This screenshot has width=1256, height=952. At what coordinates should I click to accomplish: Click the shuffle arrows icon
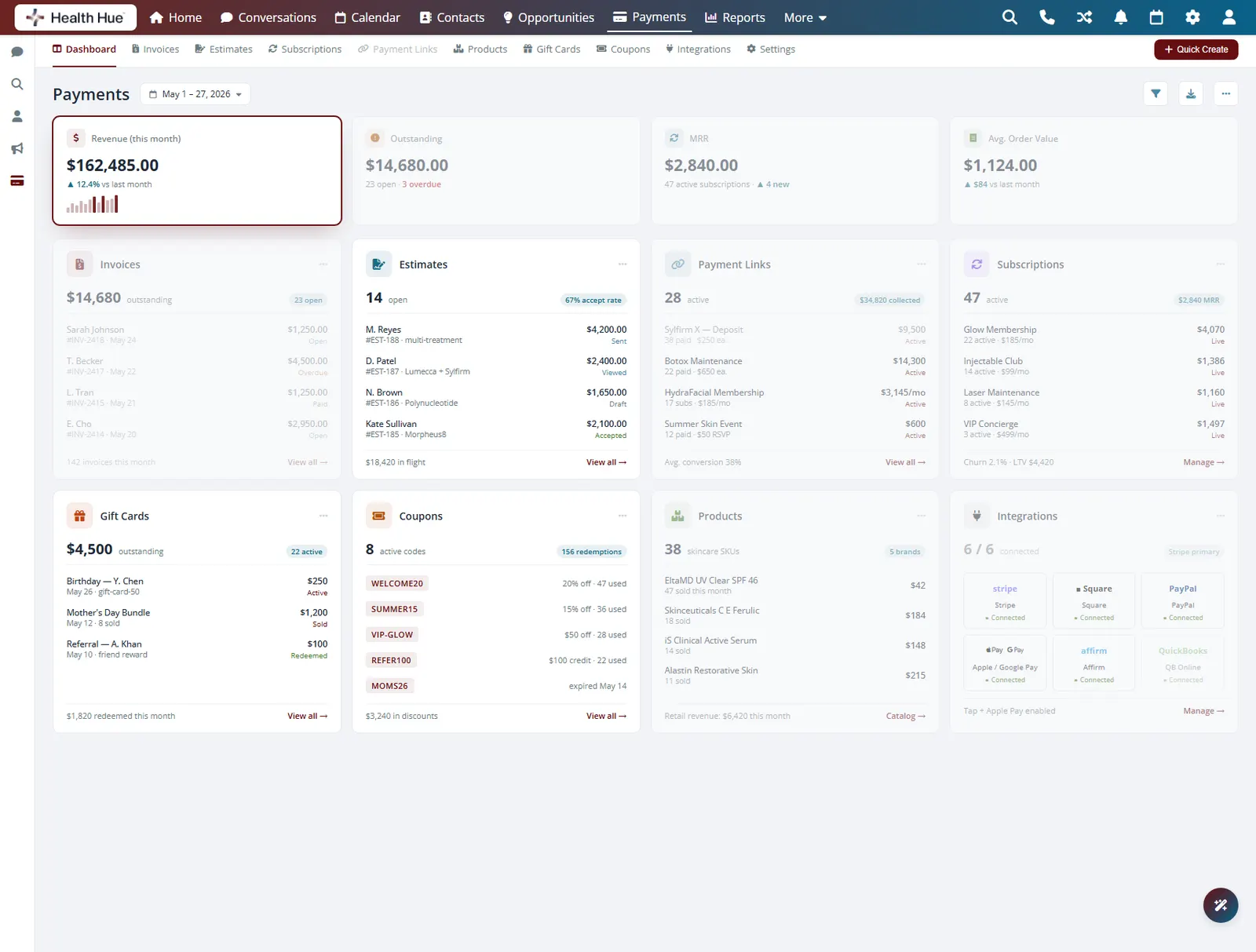pyautogui.click(x=1084, y=17)
